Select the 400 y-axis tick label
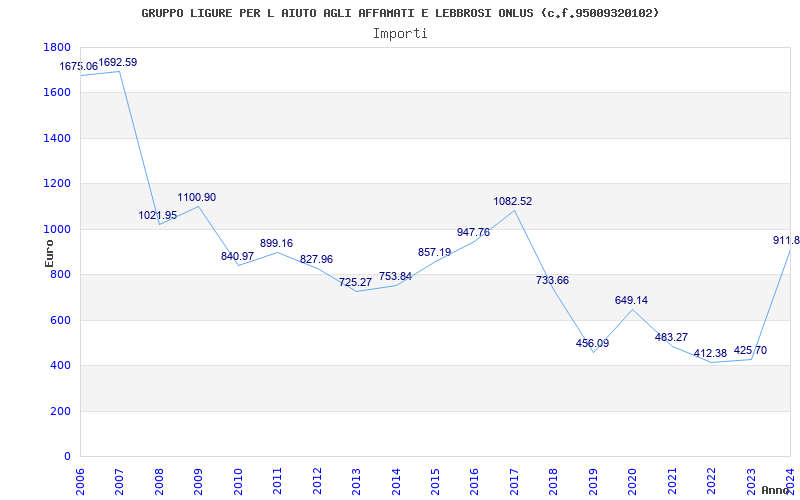Viewport: 800px width, 500px height. click(60, 366)
